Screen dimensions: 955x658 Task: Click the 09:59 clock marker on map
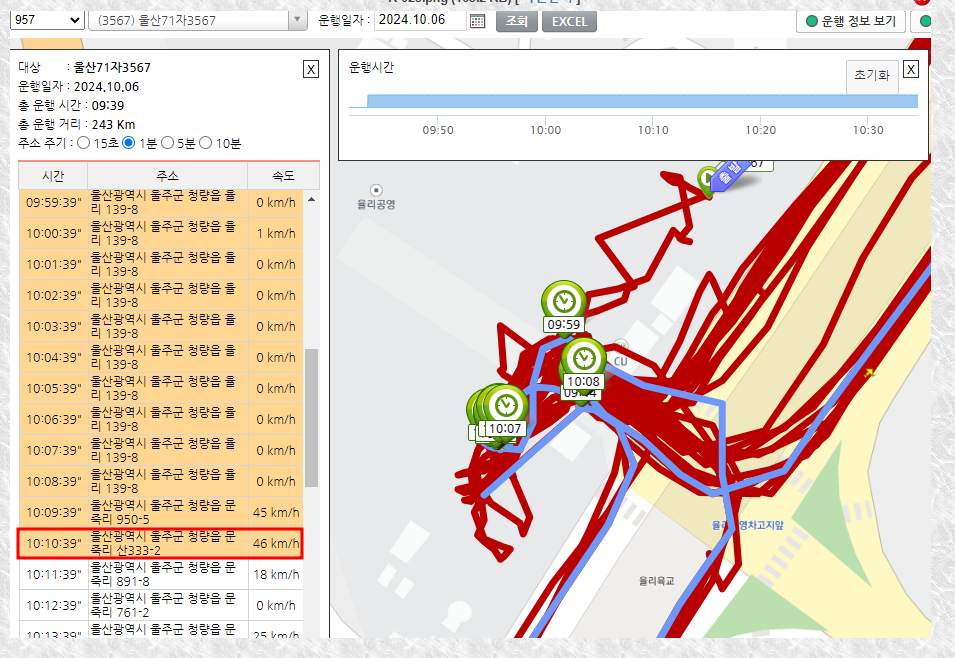pyautogui.click(x=563, y=301)
